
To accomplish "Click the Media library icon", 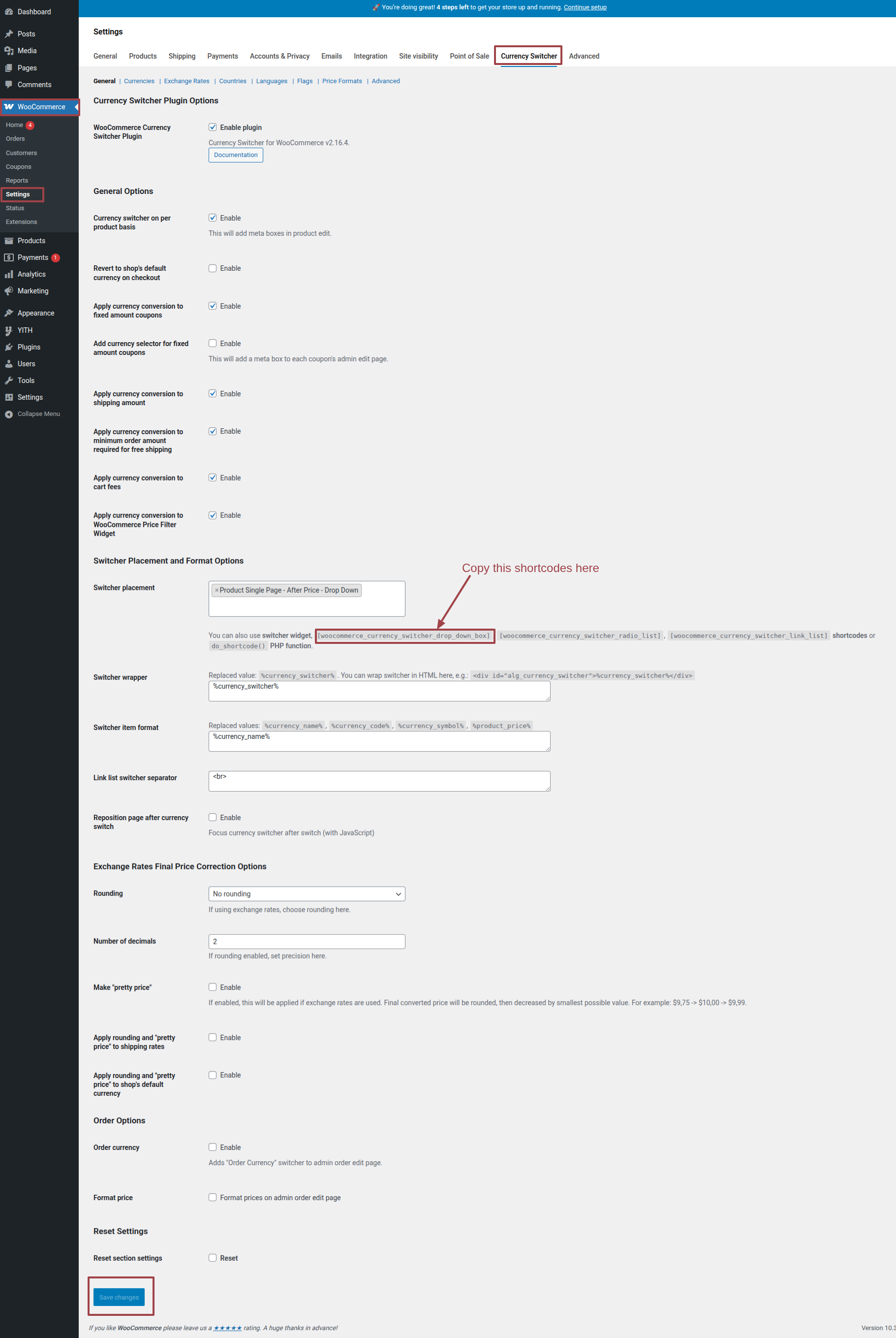I will pos(8,51).
